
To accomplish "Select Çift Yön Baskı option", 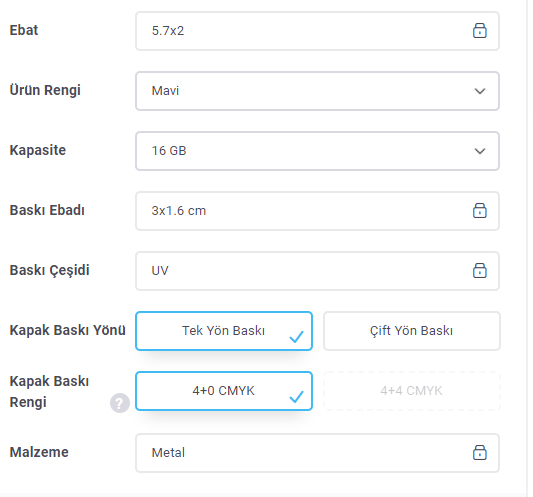I will 411,331.
